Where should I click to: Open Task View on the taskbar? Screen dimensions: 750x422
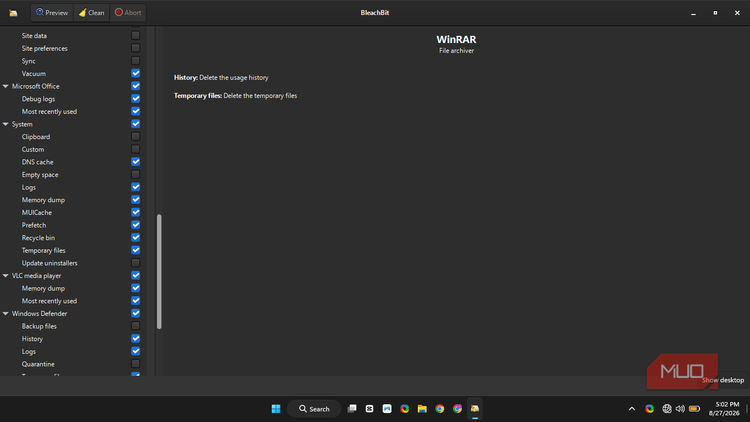352,409
